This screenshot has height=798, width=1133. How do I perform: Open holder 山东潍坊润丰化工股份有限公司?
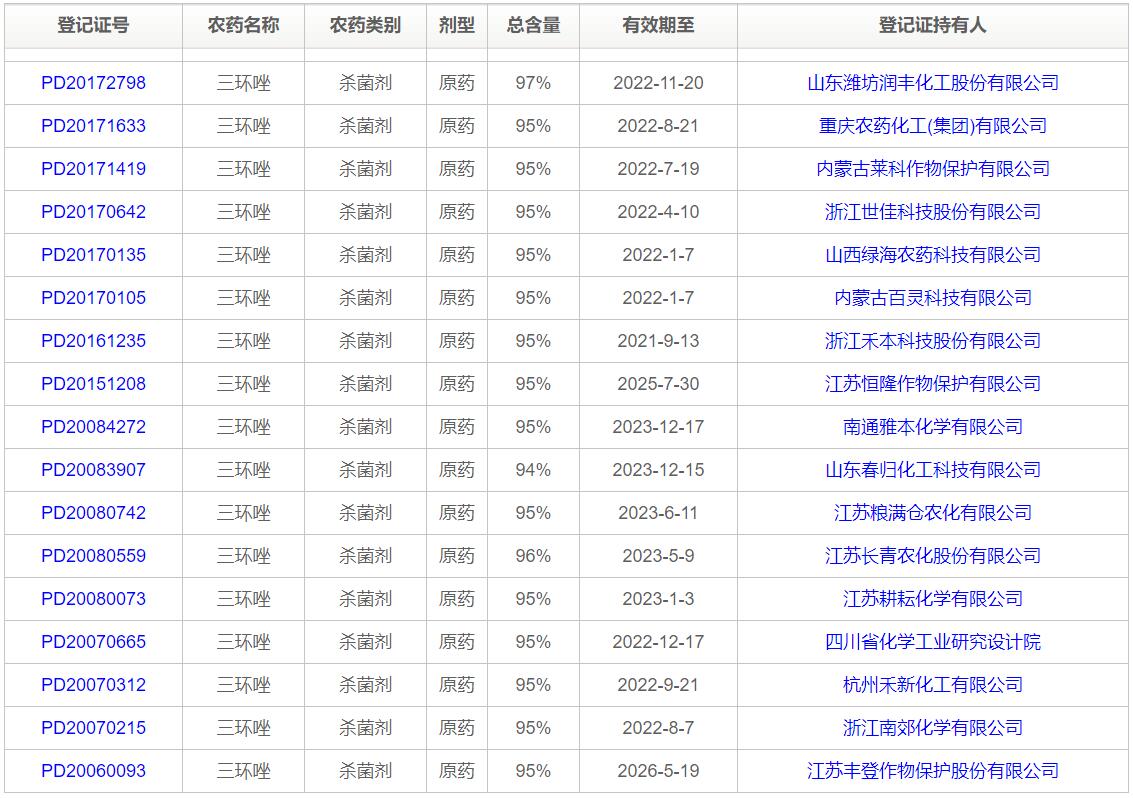coord(932,83)
